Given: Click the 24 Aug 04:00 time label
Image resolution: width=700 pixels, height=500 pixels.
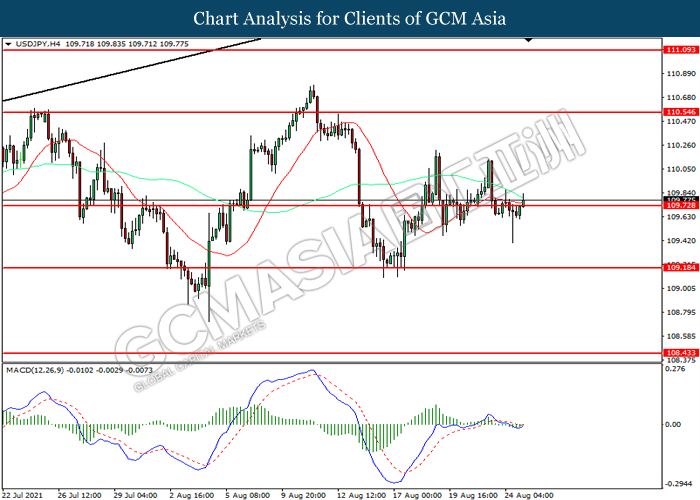Looking at the screenshot, I should [x=529, y=495].
